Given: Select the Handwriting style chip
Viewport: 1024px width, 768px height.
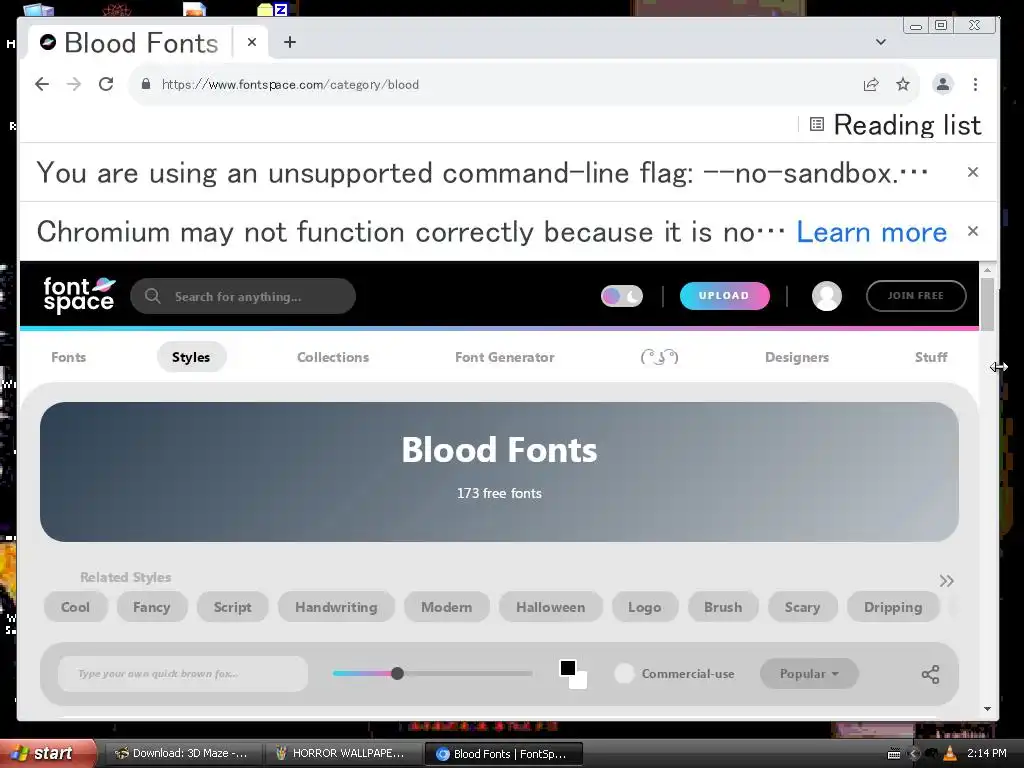Looking at the screenshot, I should click(x=336, y=607).
